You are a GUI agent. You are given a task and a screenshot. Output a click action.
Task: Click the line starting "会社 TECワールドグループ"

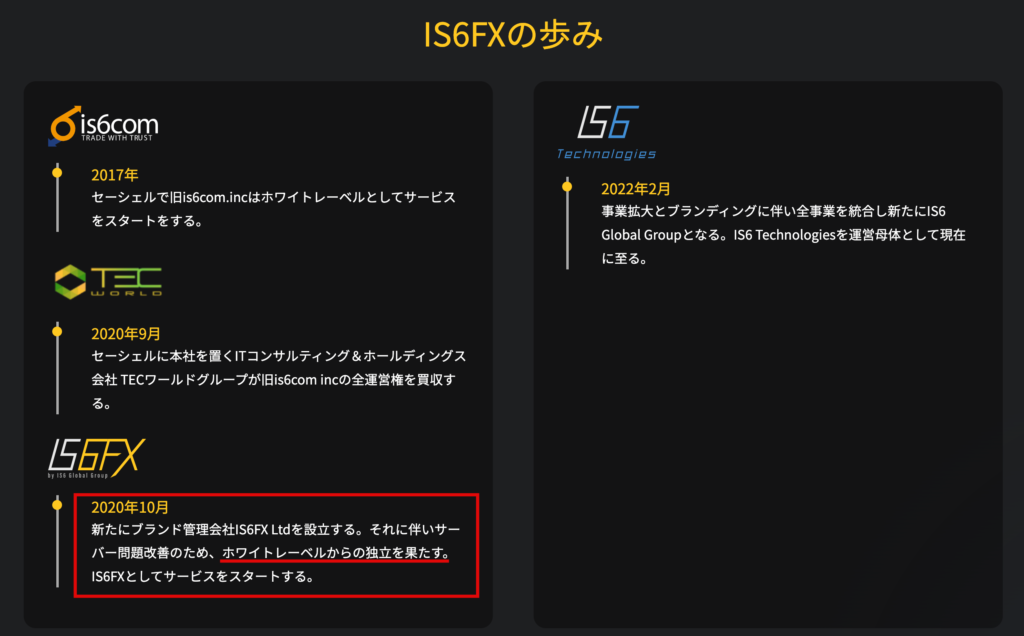point(274,379)
